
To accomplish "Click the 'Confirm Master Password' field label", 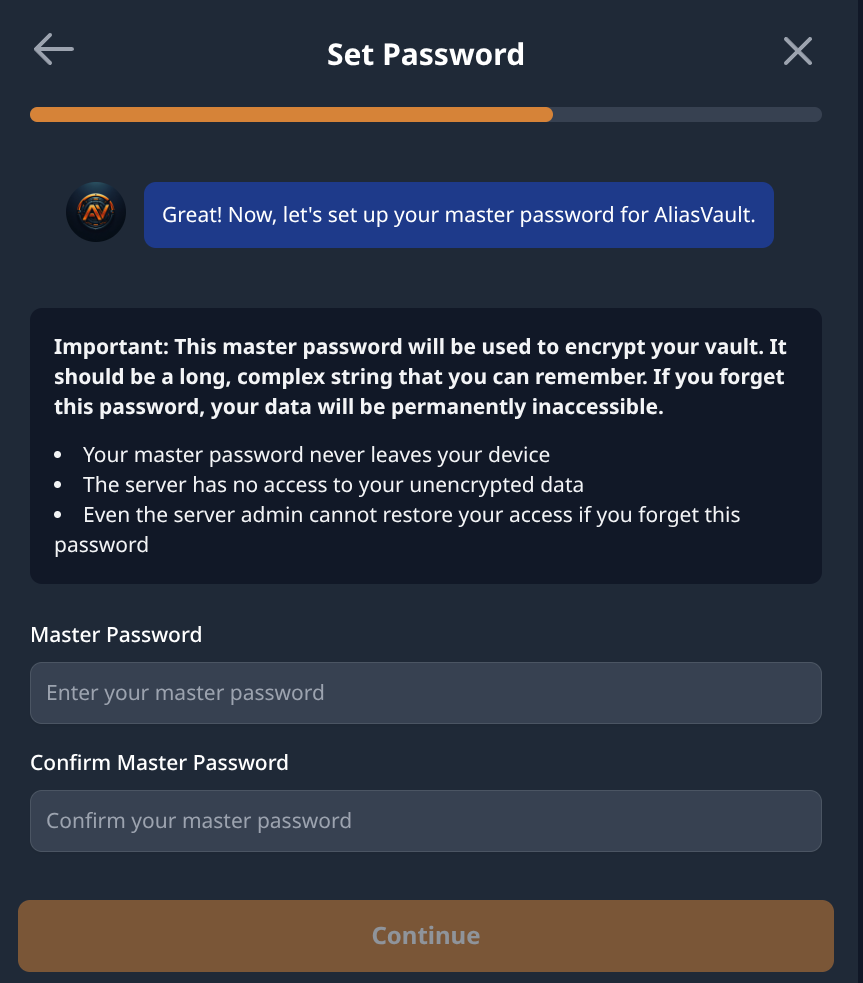I will pyautogui.click(x=159, y=762).
